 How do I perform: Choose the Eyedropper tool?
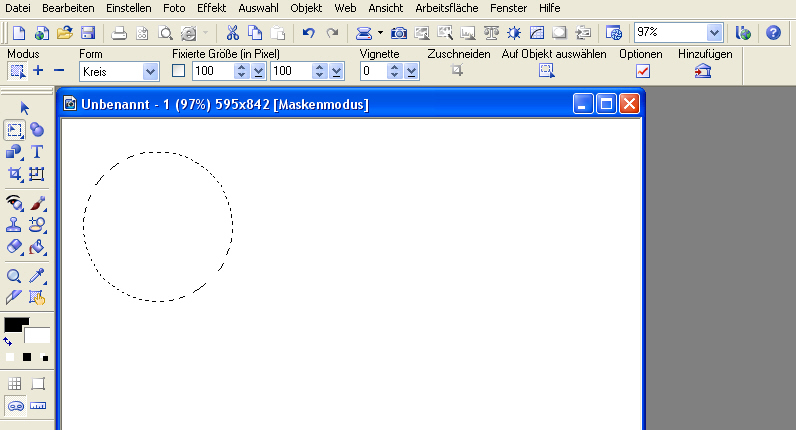click(x=38, y=276)
